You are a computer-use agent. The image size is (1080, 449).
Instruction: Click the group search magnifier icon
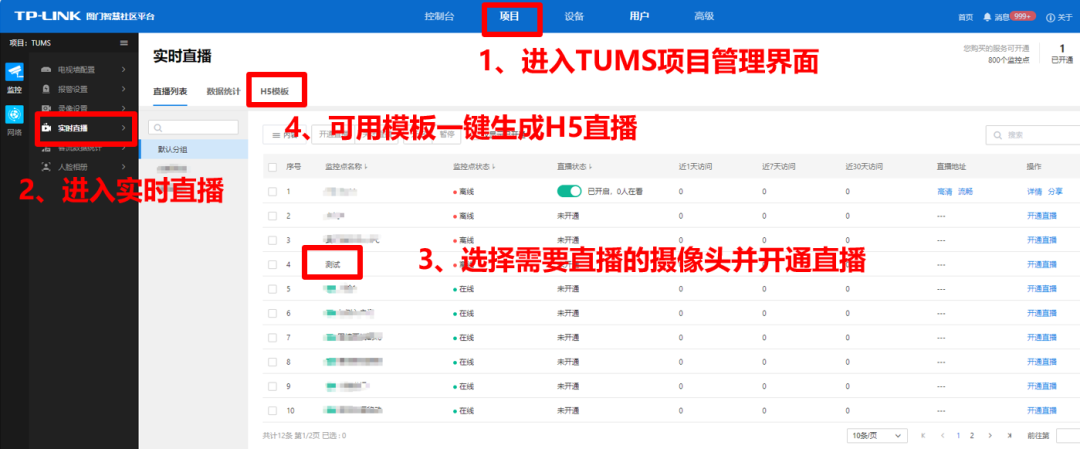point(158,127)
